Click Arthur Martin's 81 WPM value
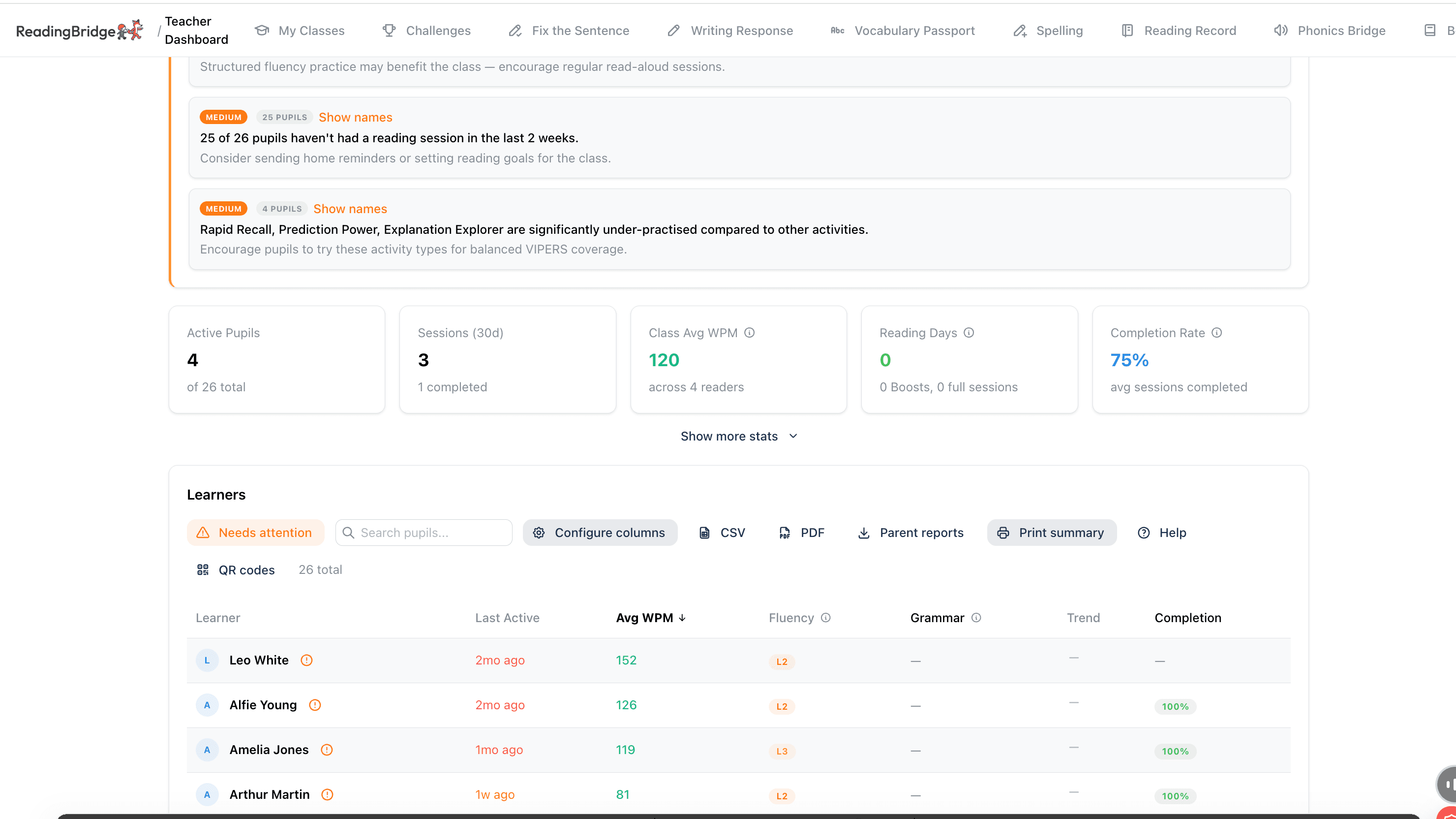 (x=622, y=794)
